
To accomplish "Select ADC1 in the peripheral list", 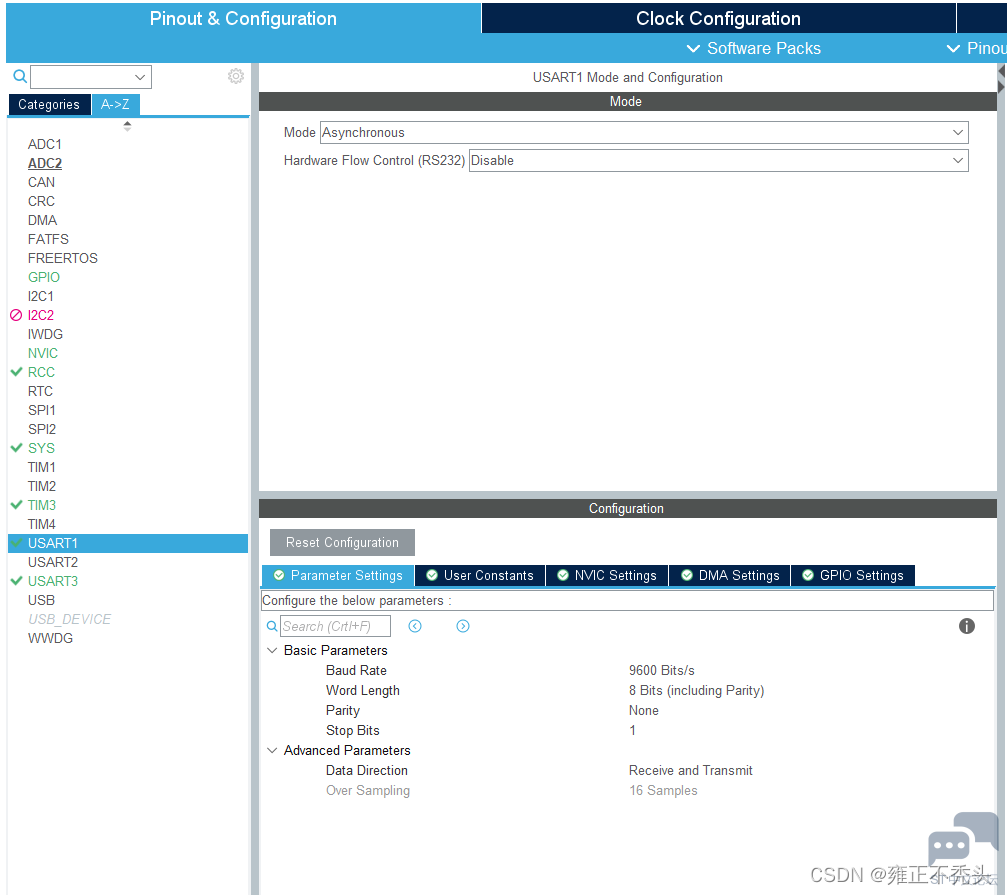I will tap(45, 144).
